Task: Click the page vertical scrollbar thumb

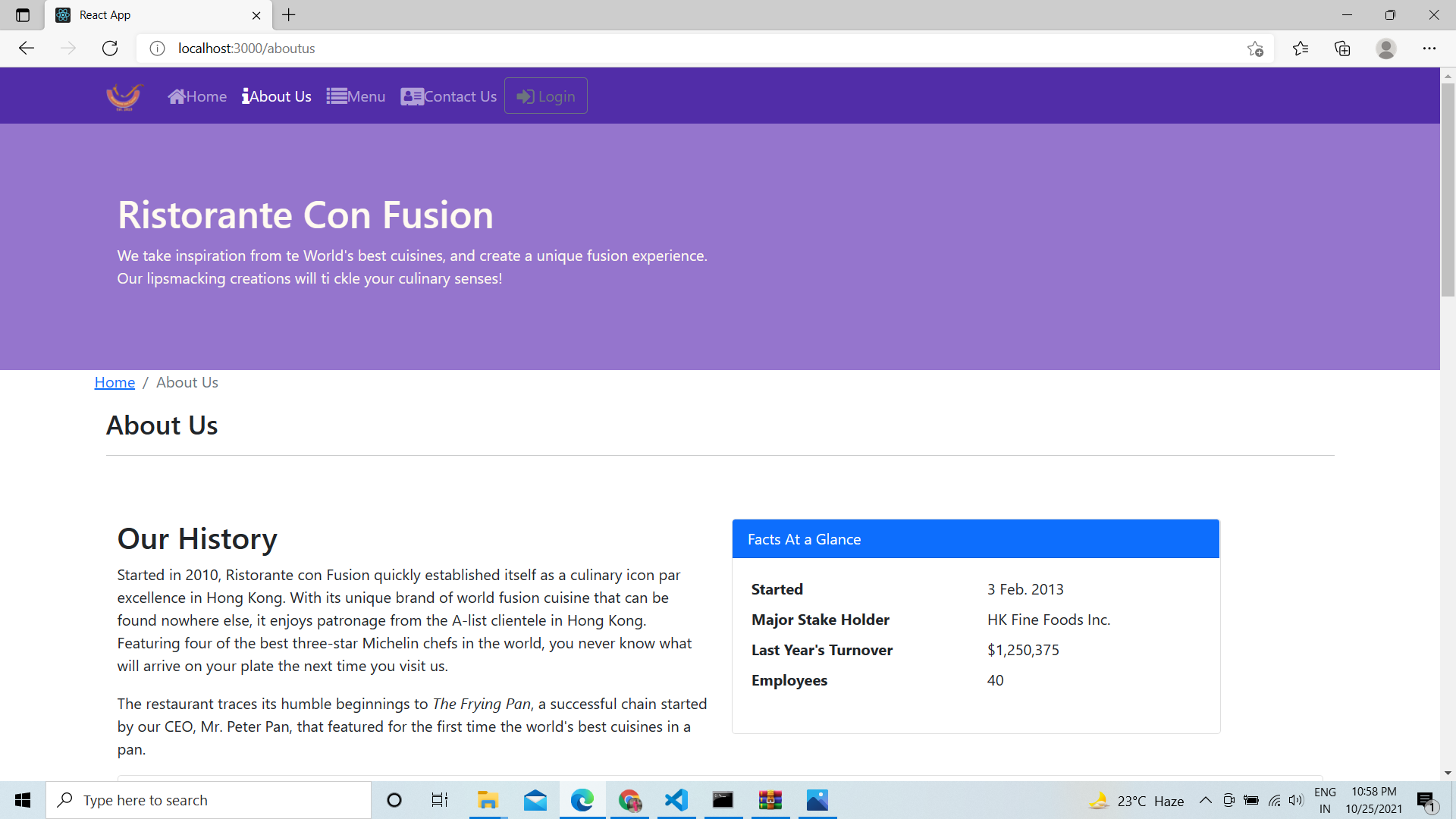Action: pyautogui.click(x=1448, y=190)
